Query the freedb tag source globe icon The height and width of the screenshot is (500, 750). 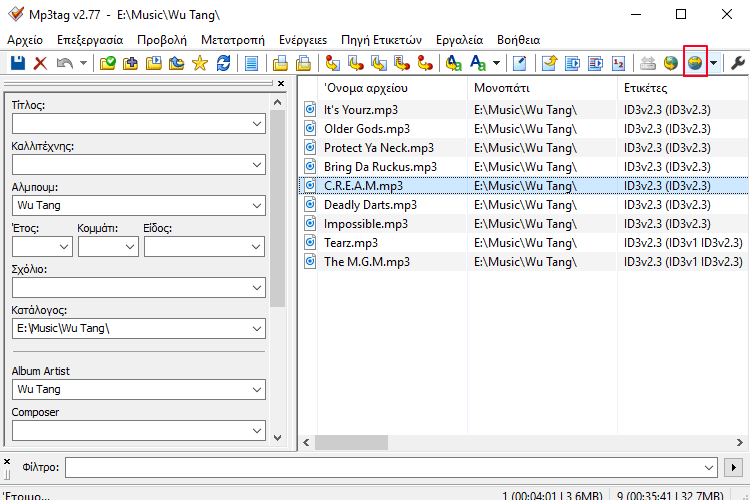(671, 63)
